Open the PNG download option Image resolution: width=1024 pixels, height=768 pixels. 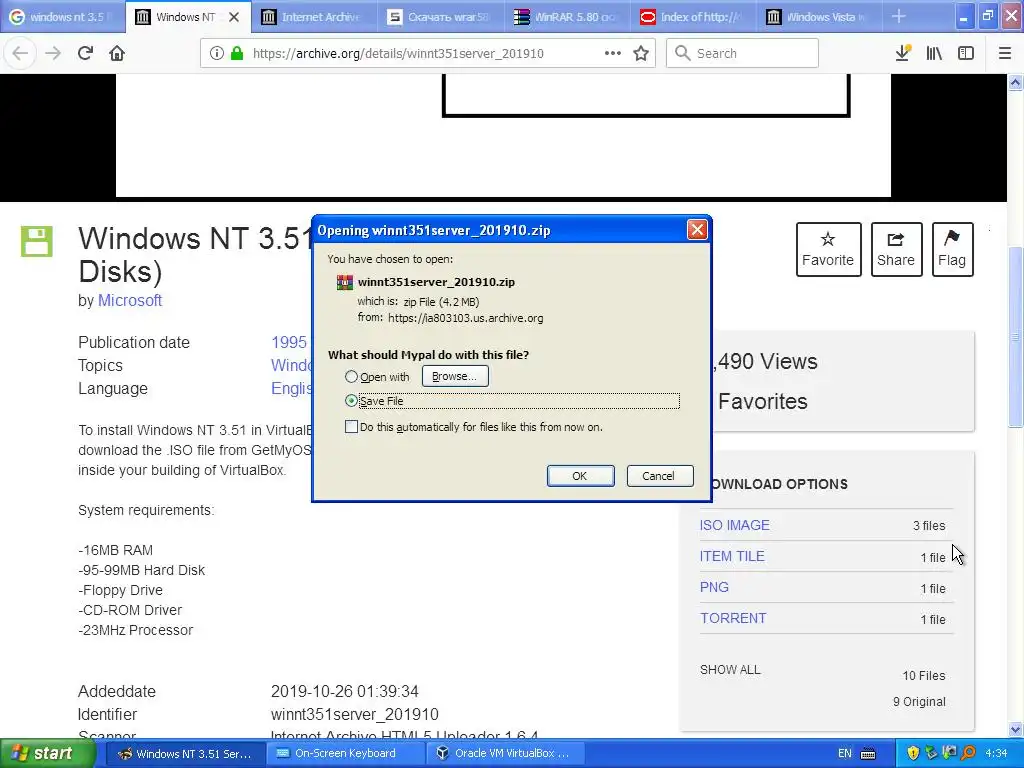(x=714, y=587)
